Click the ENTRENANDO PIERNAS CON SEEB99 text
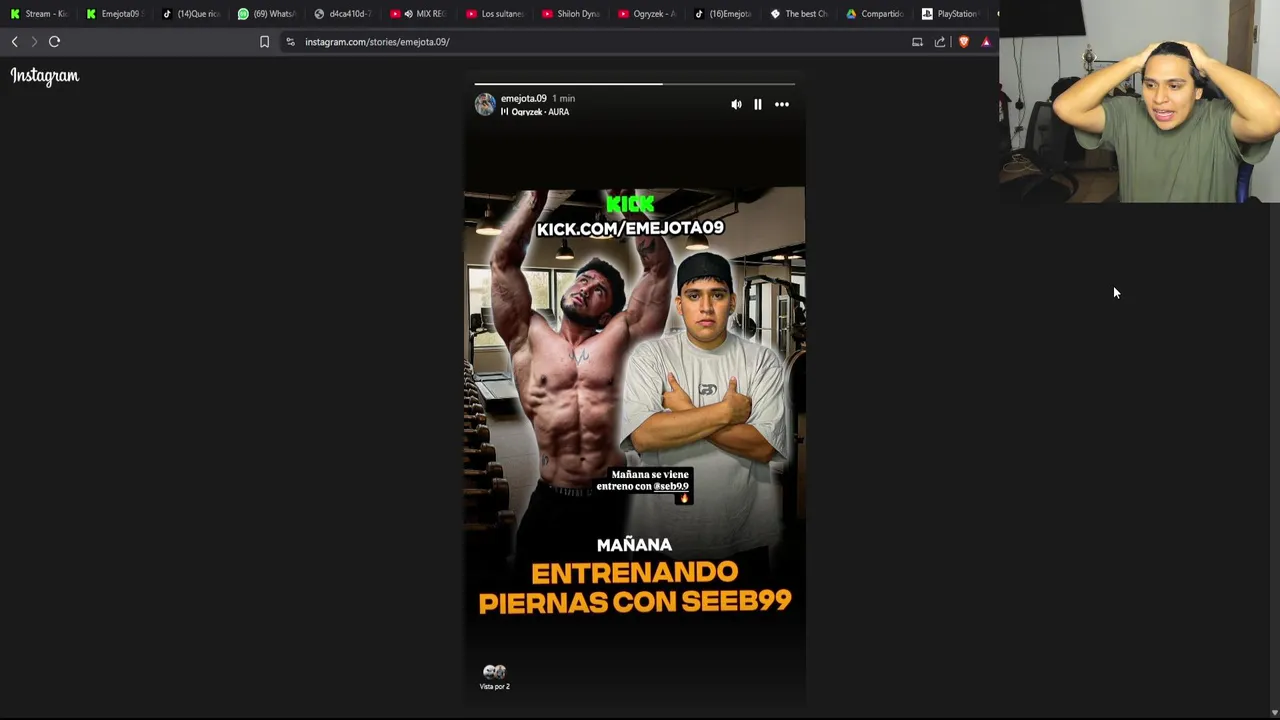 634,587
